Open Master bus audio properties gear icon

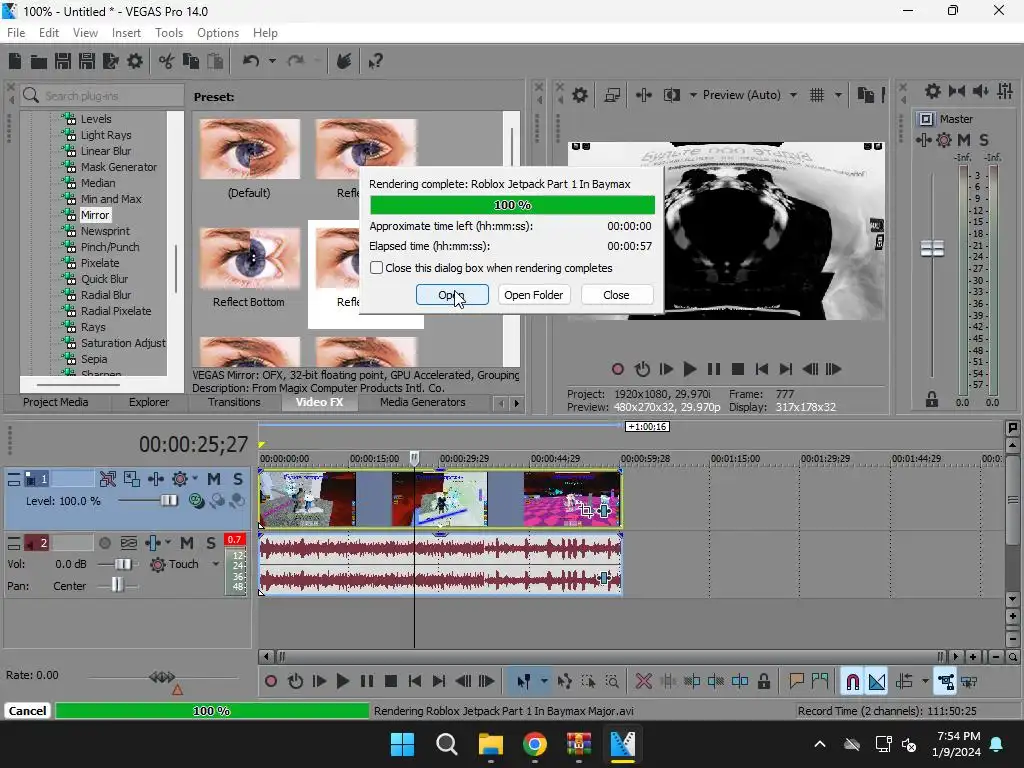[x=933, y=91]
